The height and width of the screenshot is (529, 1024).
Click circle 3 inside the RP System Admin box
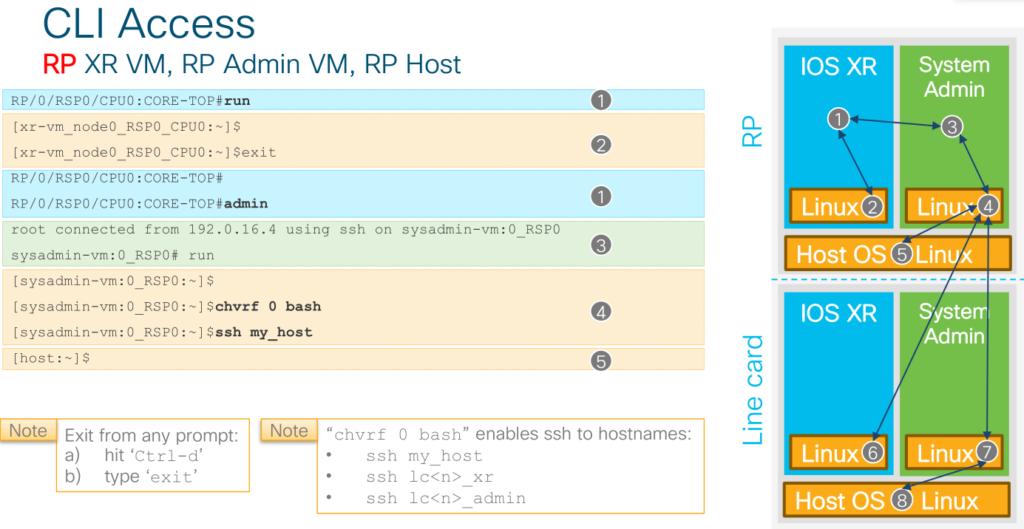(952, 126)
